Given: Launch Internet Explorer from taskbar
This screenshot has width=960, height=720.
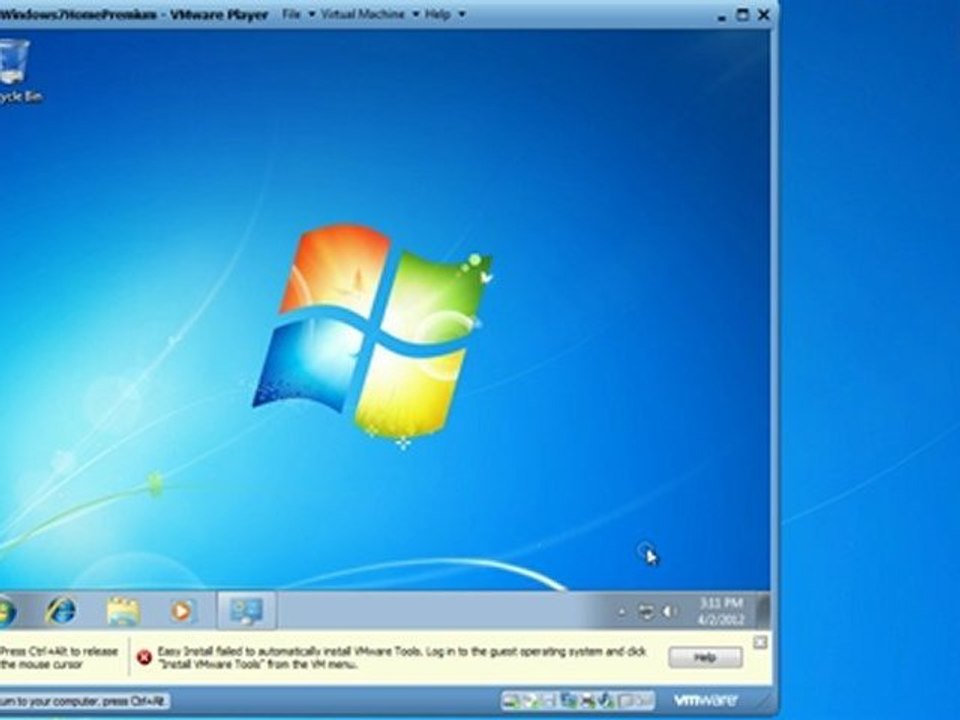Looking at the screenshot, I should 62,610.
